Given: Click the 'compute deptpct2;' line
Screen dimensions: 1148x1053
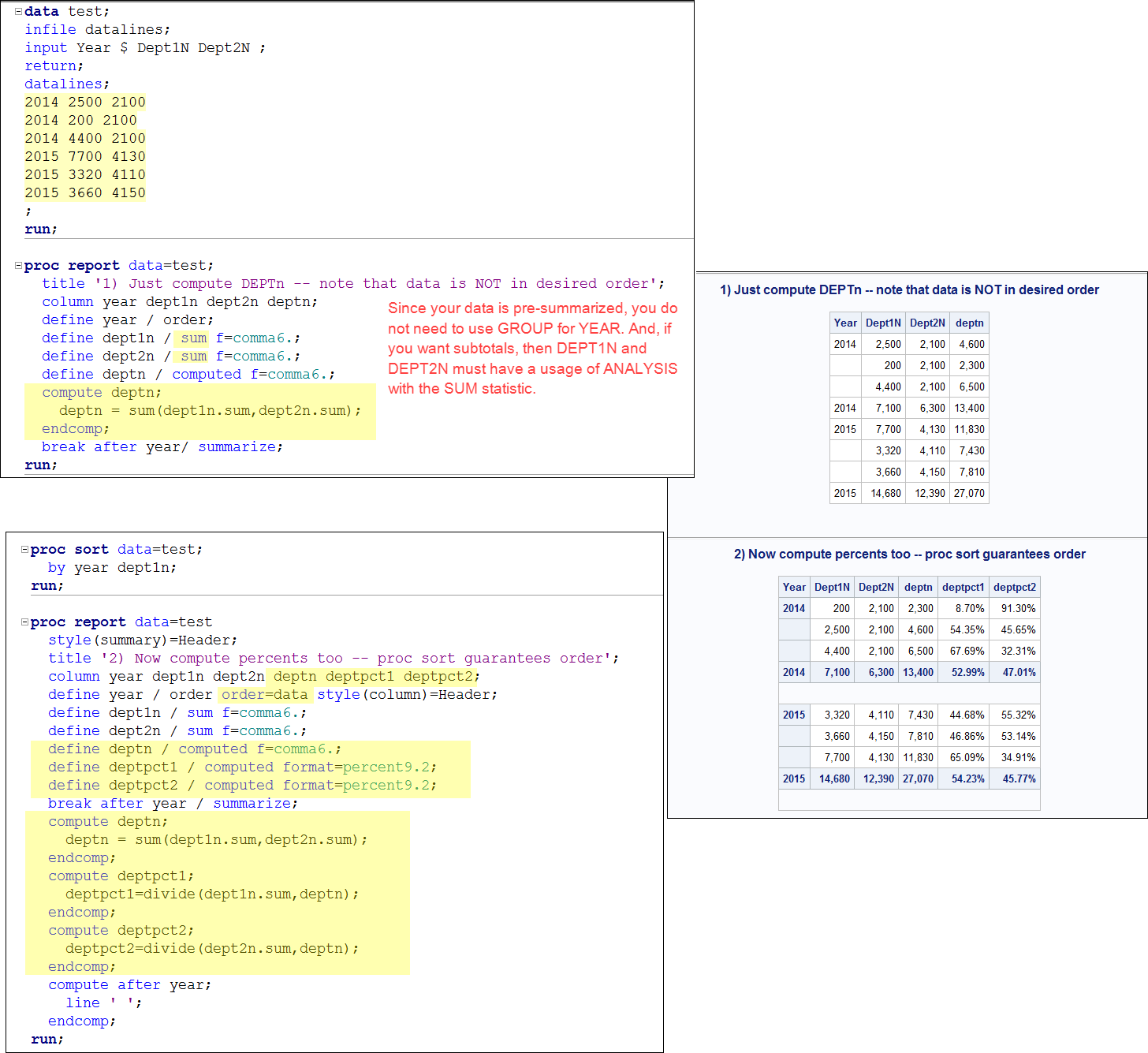Looking at the screenshot, I should 121,930.
